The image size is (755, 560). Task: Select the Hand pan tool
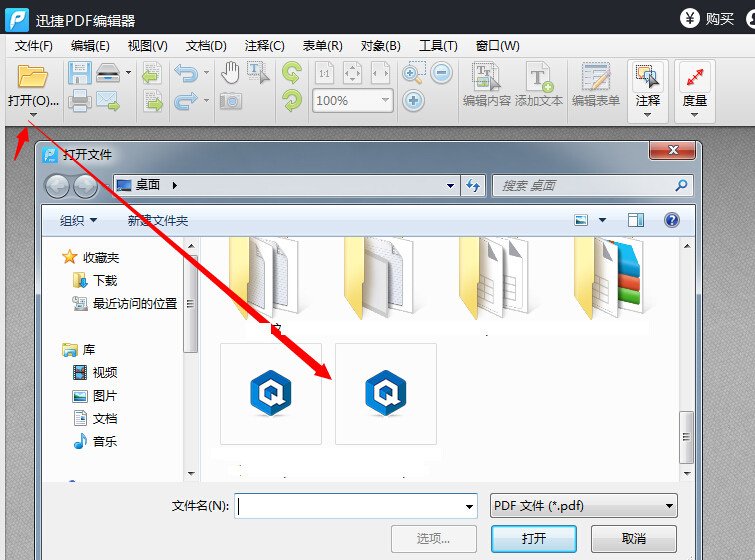point(230,73)
